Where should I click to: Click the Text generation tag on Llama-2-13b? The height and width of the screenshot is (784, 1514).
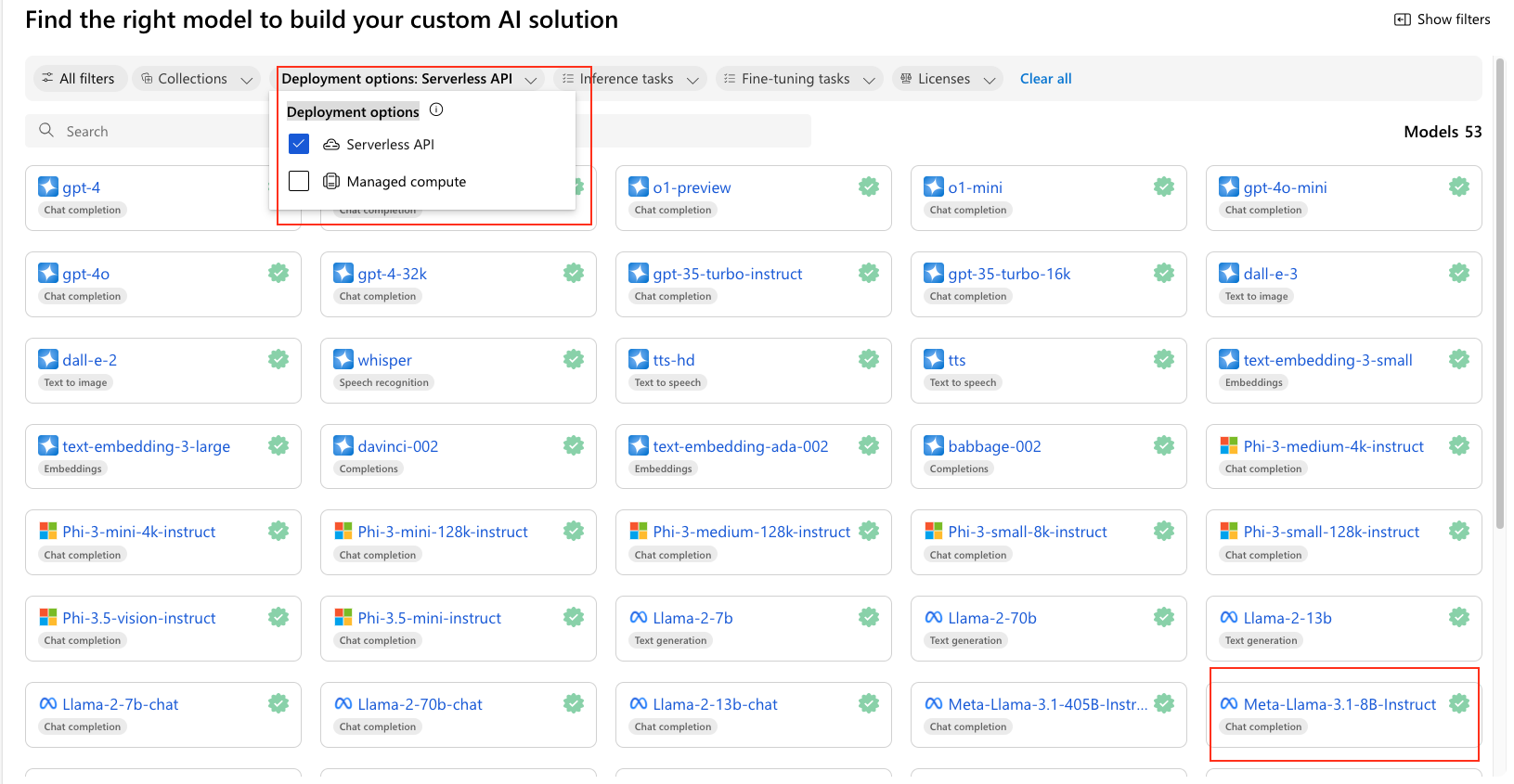tap(1262, 640)
